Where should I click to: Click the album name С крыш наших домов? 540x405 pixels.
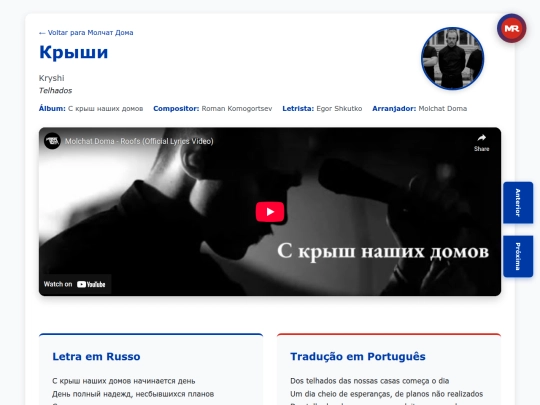pyautogui.click(x=105, y=109)
